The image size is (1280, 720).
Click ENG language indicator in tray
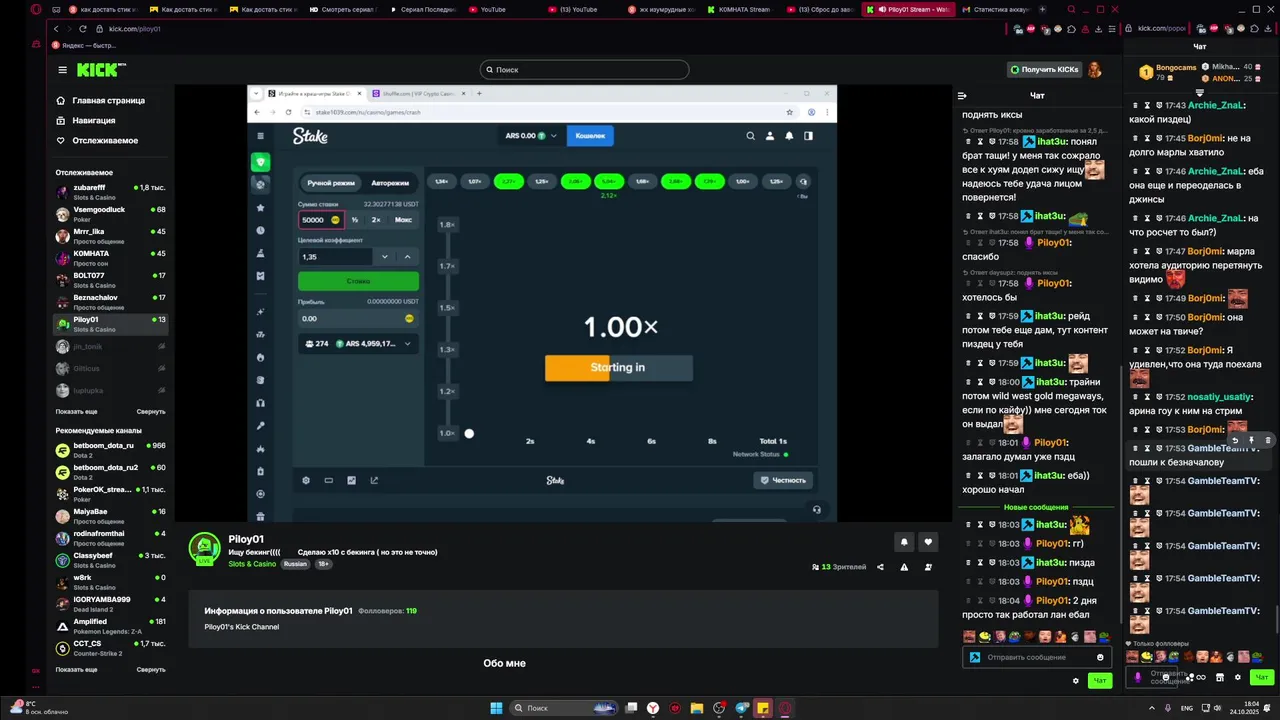pos(1186,708)
